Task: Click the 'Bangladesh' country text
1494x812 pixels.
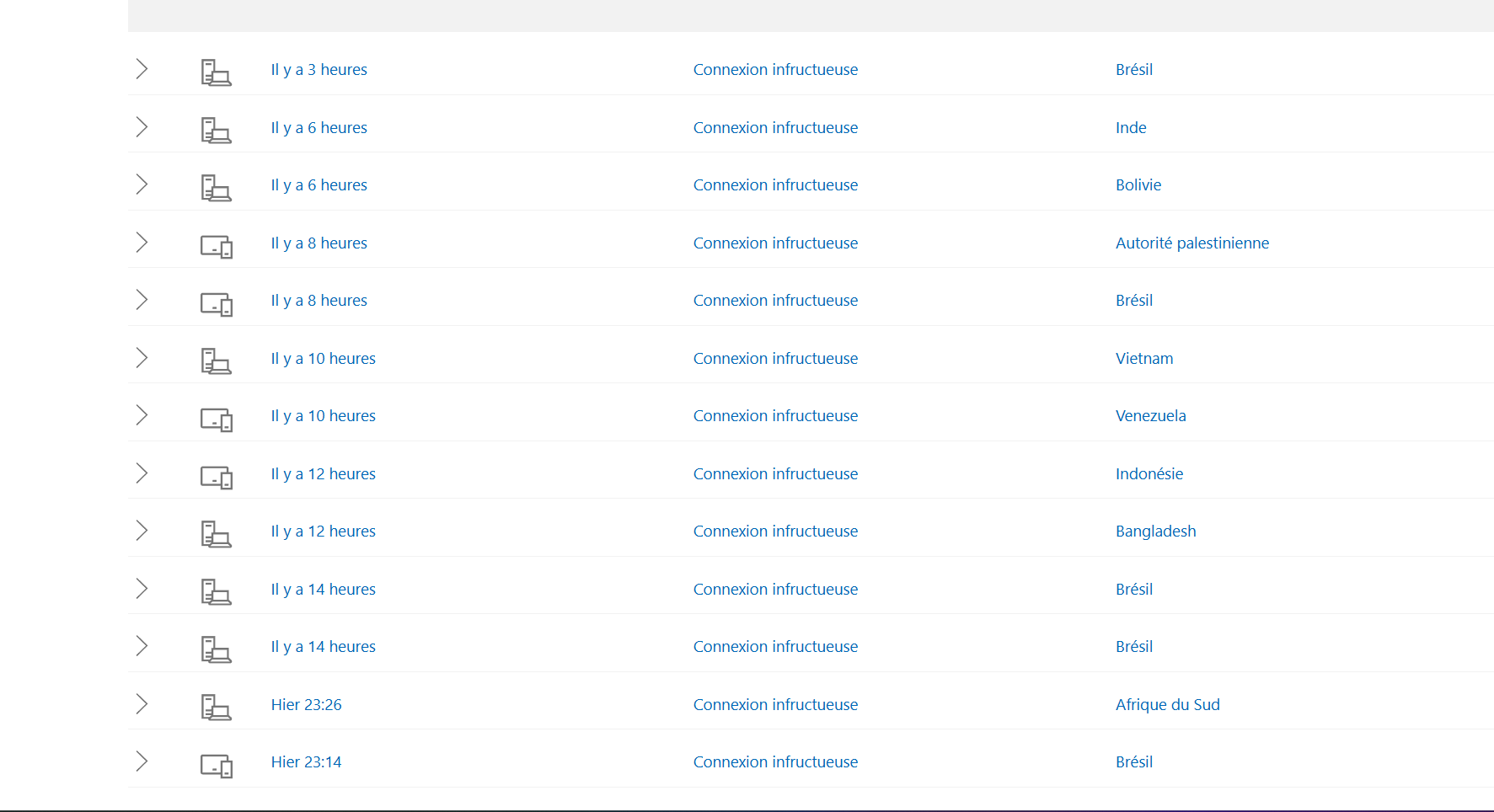Action: coord(1156,532)
